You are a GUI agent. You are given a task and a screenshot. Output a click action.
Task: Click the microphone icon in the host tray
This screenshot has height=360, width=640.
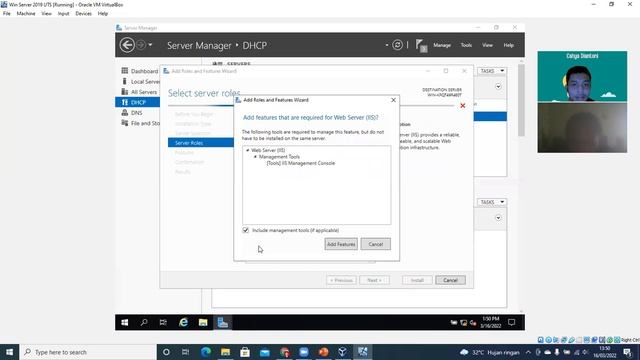pos(557,352)
